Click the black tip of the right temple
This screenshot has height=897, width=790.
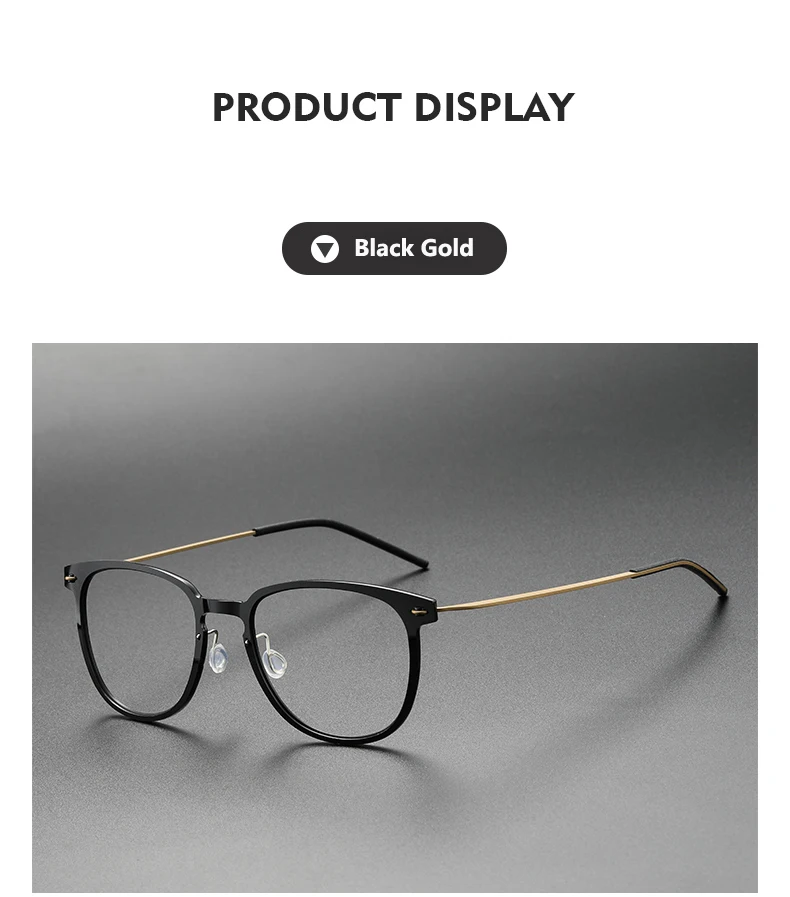point(681,577)
